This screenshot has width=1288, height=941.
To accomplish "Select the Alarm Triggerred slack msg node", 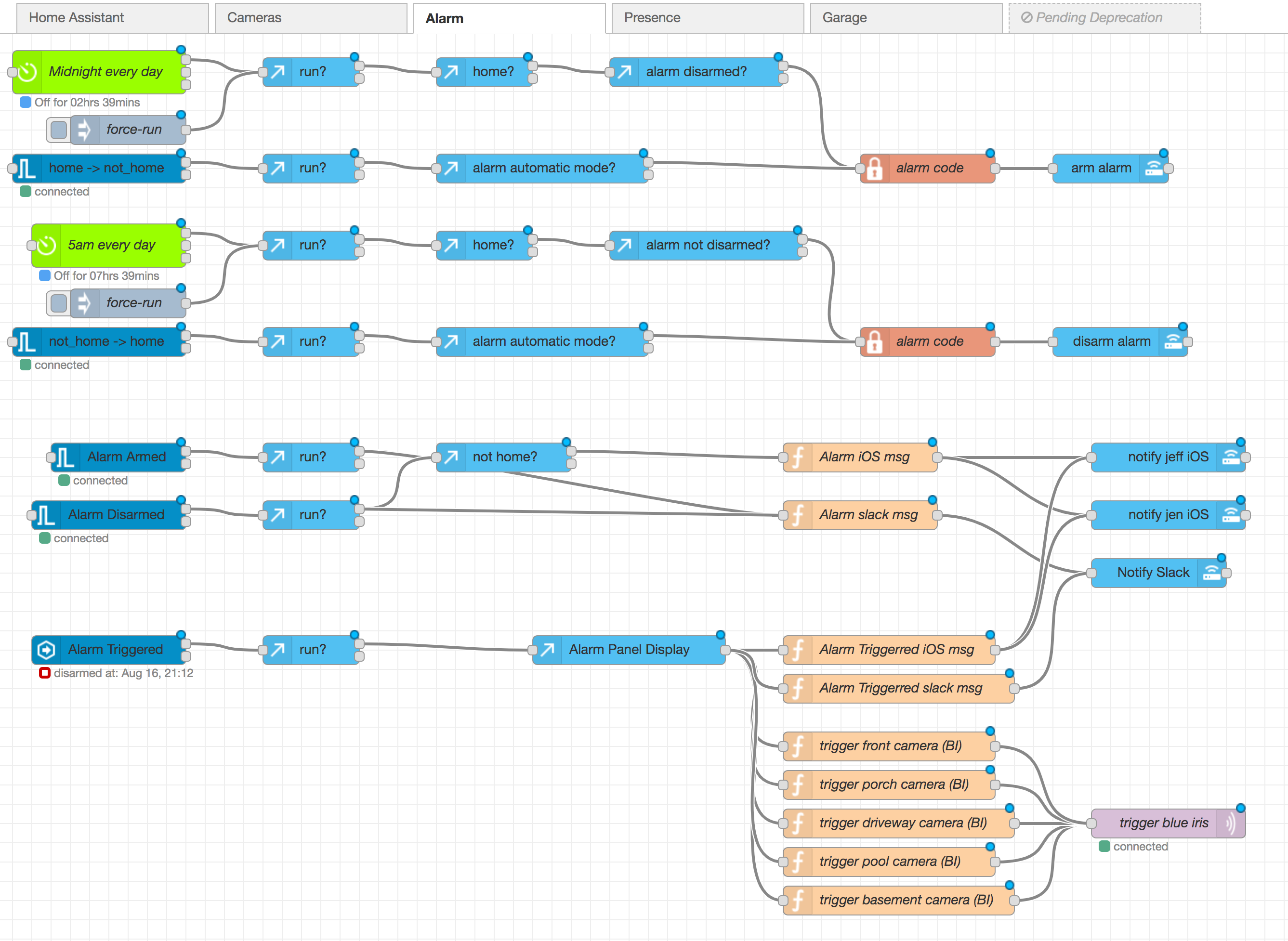I will click(898, 689).
